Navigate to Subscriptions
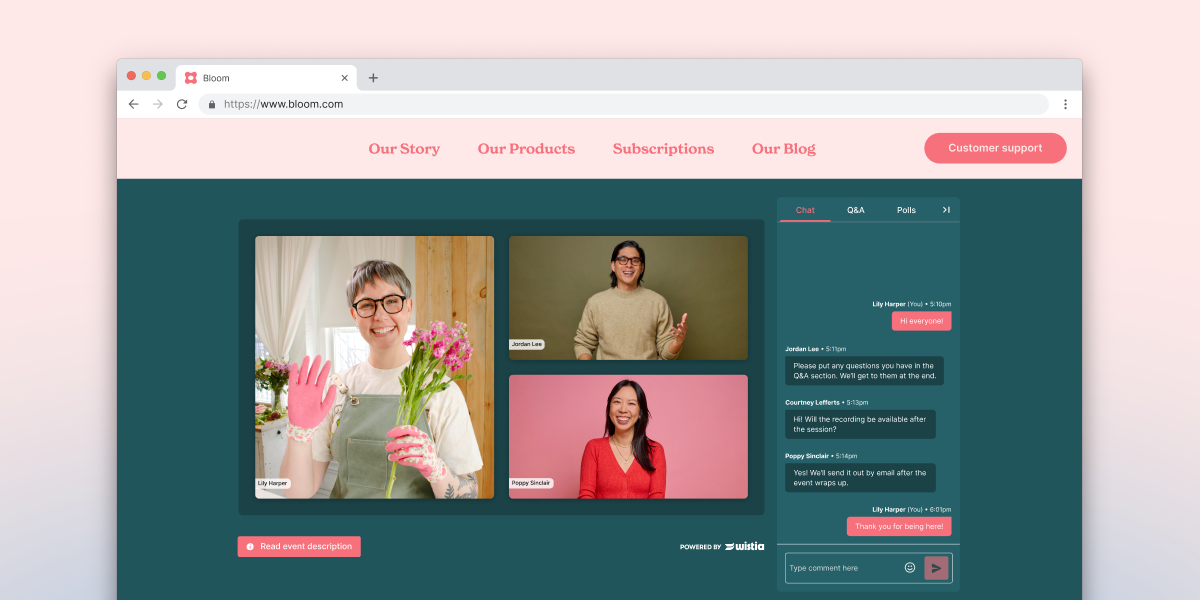Image resolution: width=1200 pixels, height=600 pixels. 663,148
